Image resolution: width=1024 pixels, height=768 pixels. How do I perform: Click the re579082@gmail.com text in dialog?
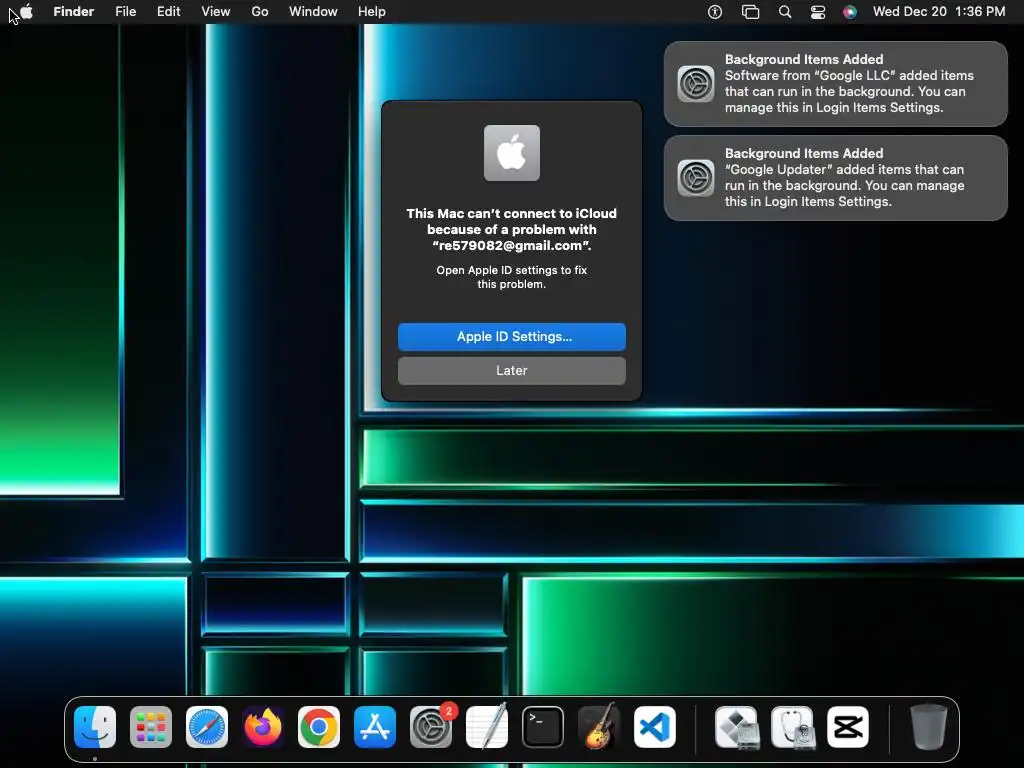pyautogui.click(x=510, y=246)
